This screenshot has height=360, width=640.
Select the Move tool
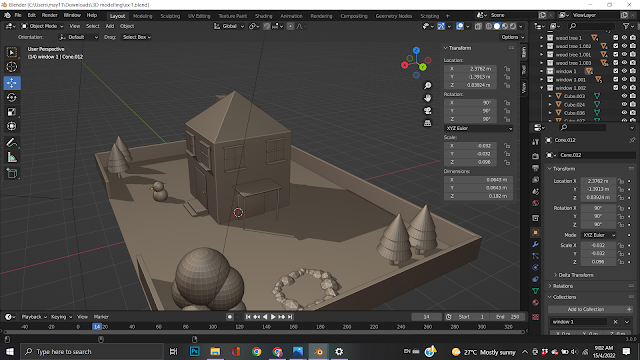click(x=11, y=83)
